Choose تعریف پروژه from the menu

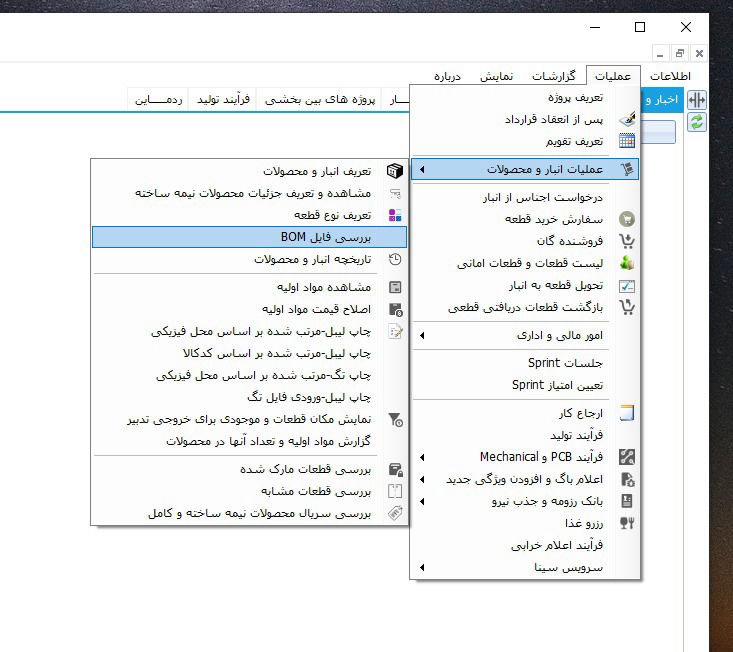pyautogui.click(x=525, y=97)
